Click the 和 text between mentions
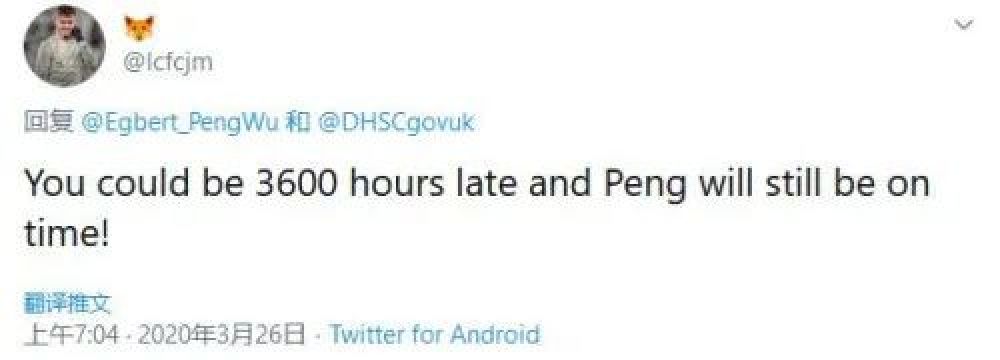1000x360 pixels. [x=299, y=121]
